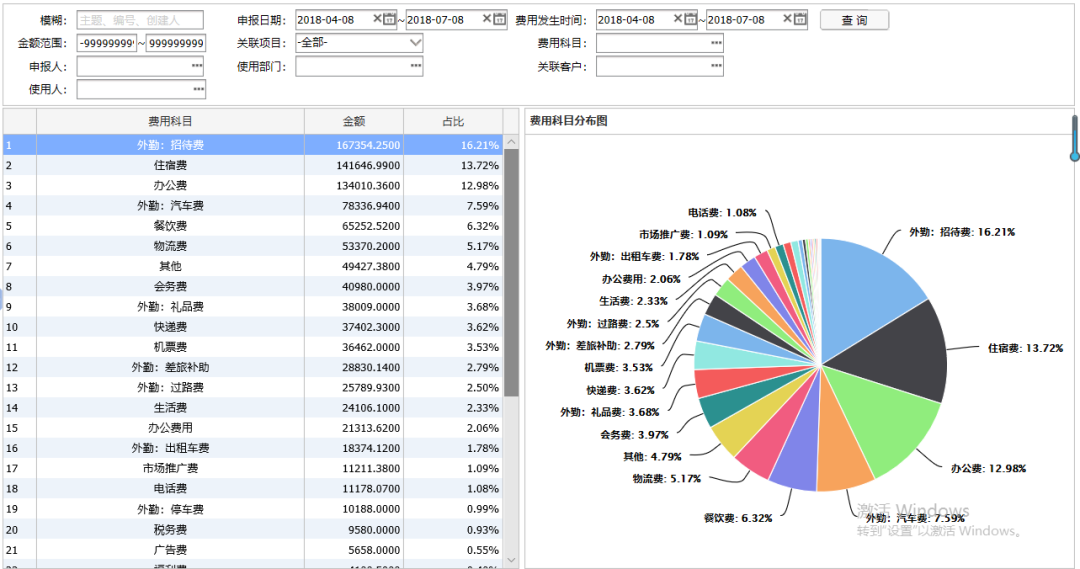Sort by 占比 column header
The image size is (1080, 569).
pos(453,121)
